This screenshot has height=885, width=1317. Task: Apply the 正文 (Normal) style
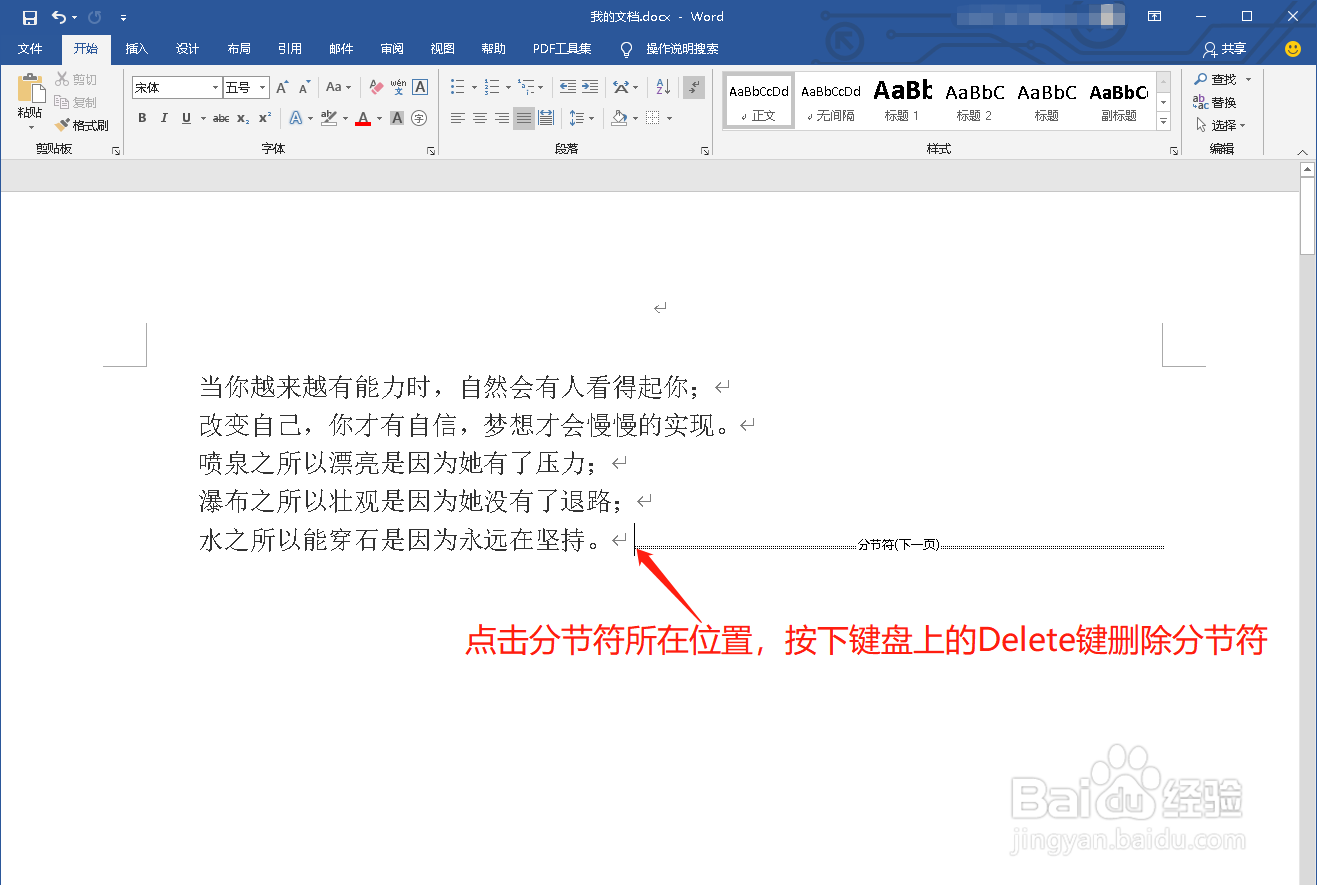coord(759,101)
